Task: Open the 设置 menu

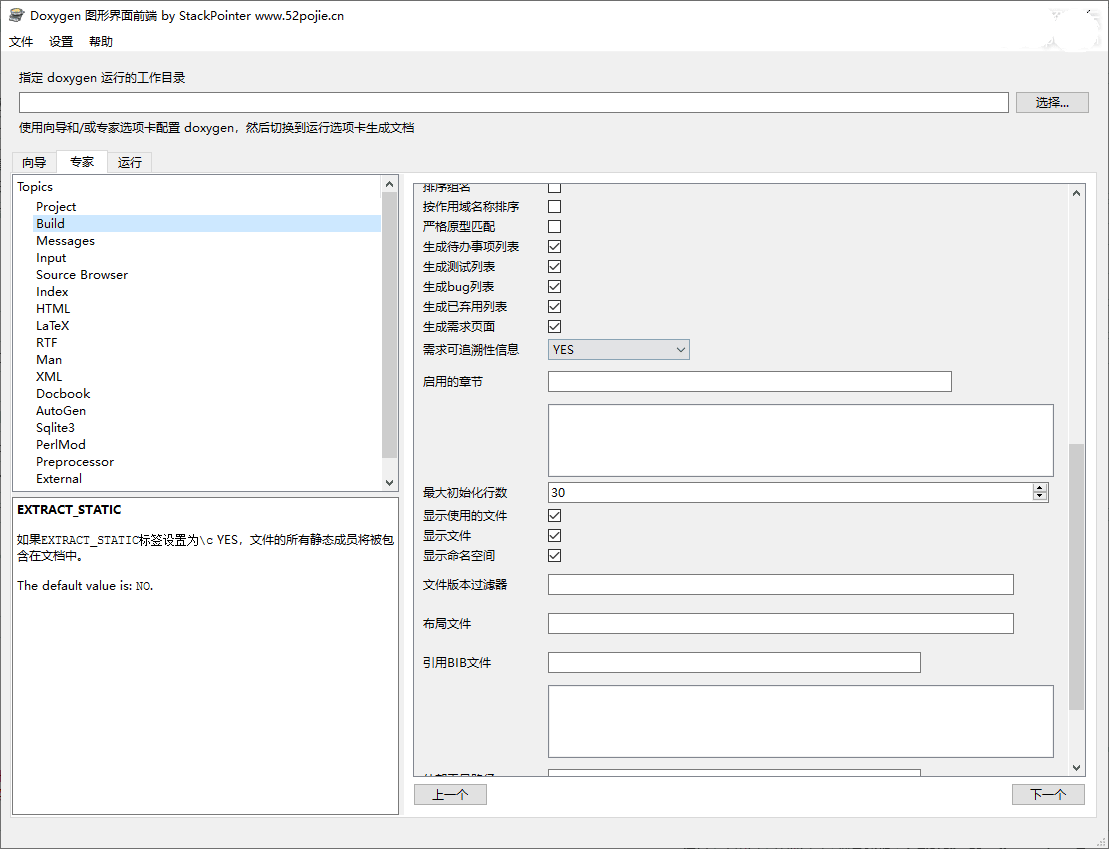Action: 61,42
